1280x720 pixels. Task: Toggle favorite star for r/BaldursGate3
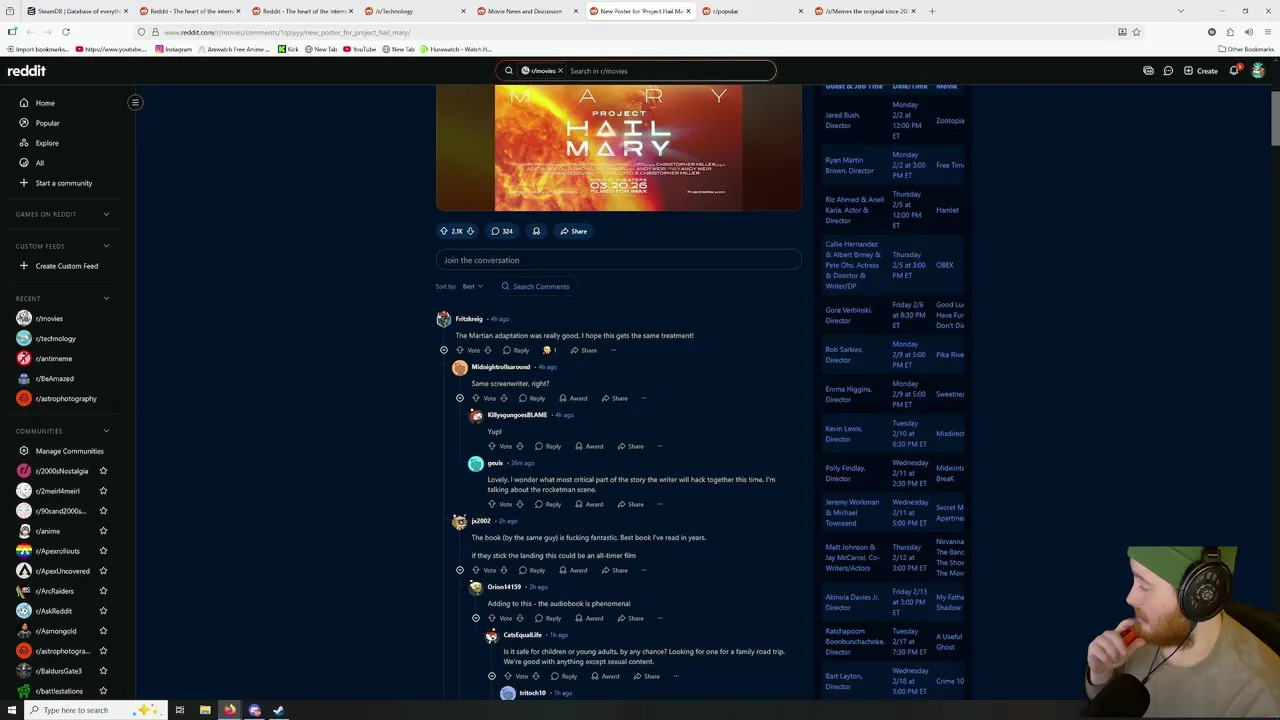coord(103,671)
